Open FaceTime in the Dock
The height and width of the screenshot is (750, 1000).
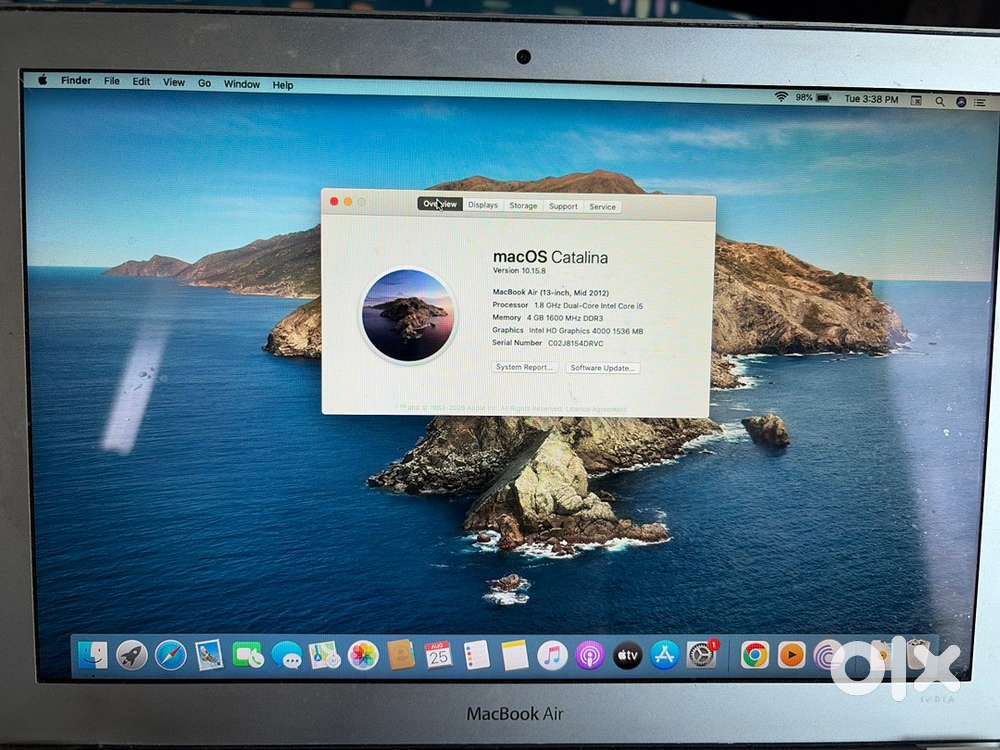[x=248, y=655]
